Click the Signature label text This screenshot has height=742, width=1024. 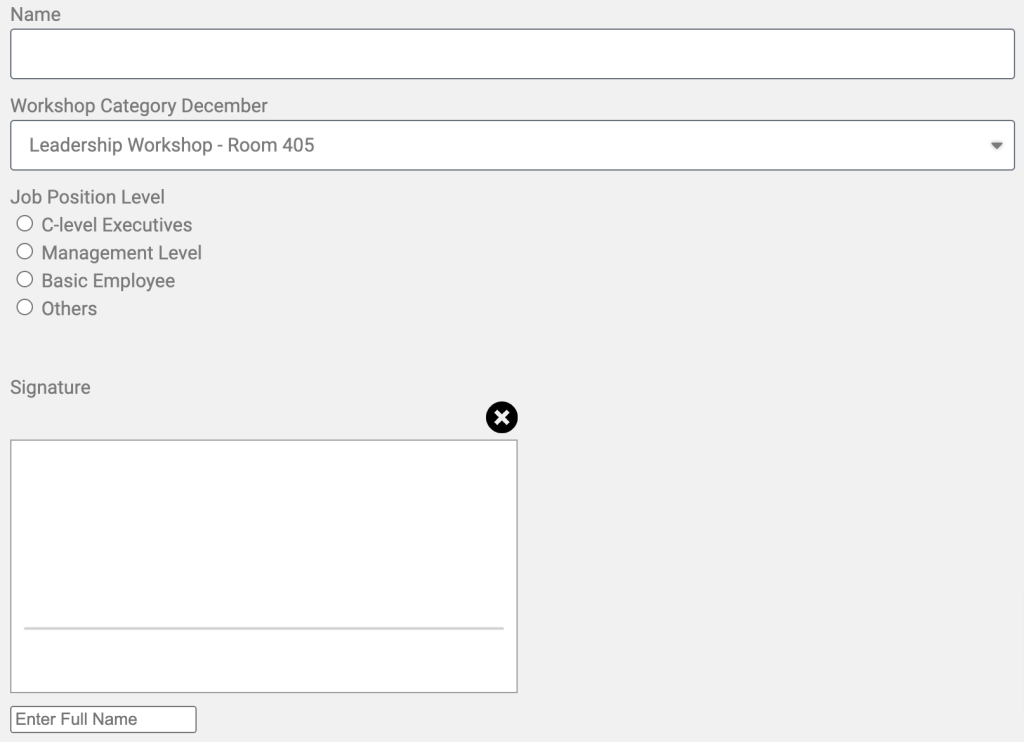(x=50, y=387)
